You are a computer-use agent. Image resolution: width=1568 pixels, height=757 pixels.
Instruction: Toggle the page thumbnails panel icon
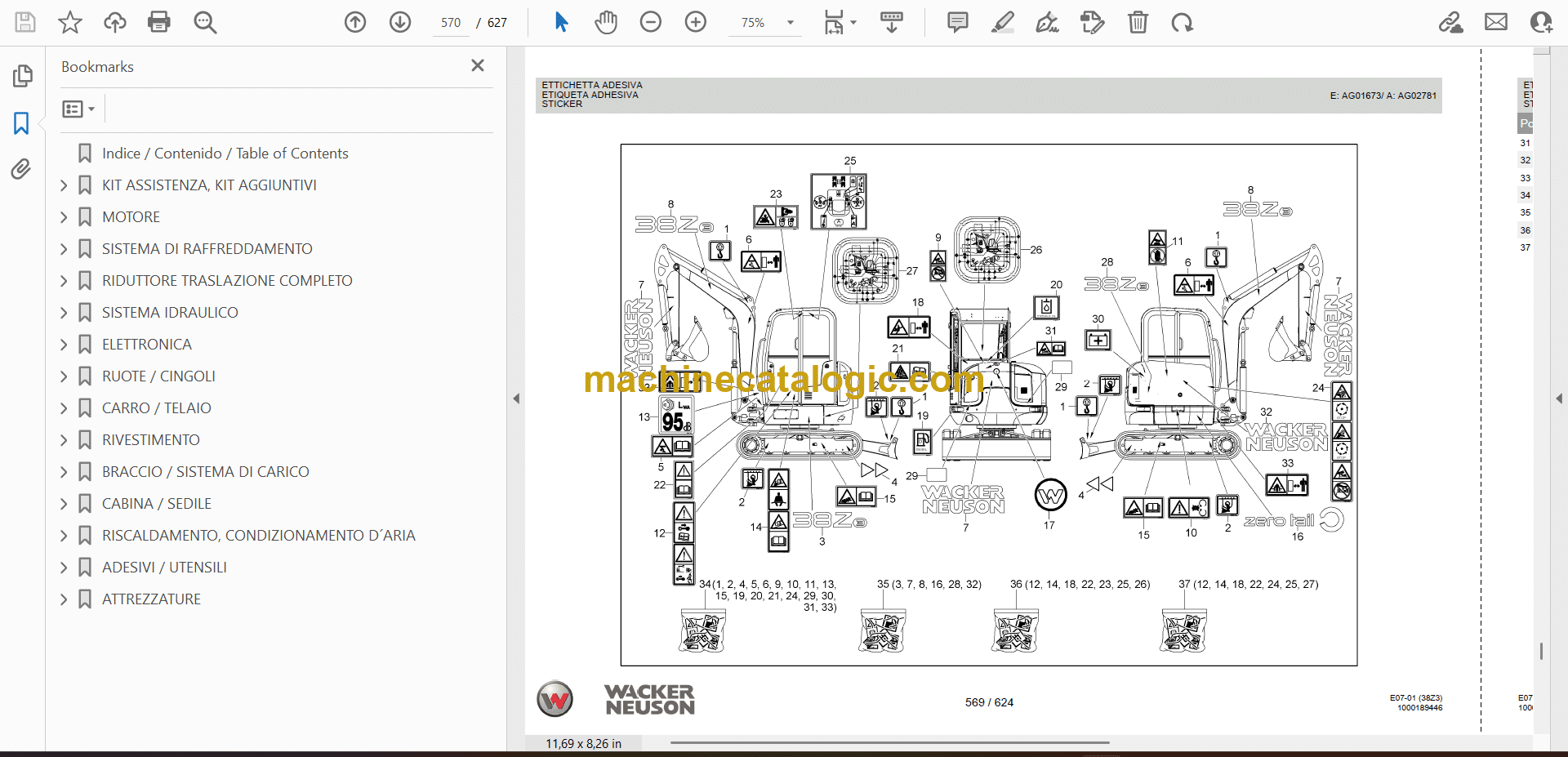pos(22,76)
